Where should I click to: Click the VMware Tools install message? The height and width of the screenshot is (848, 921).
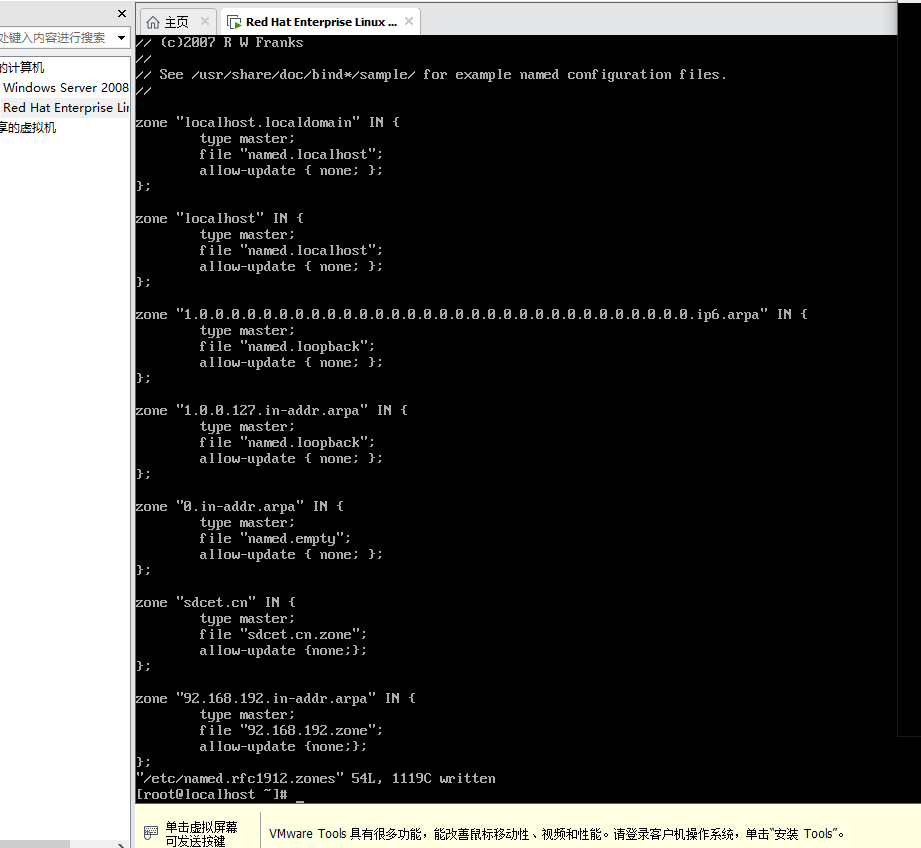556,834
